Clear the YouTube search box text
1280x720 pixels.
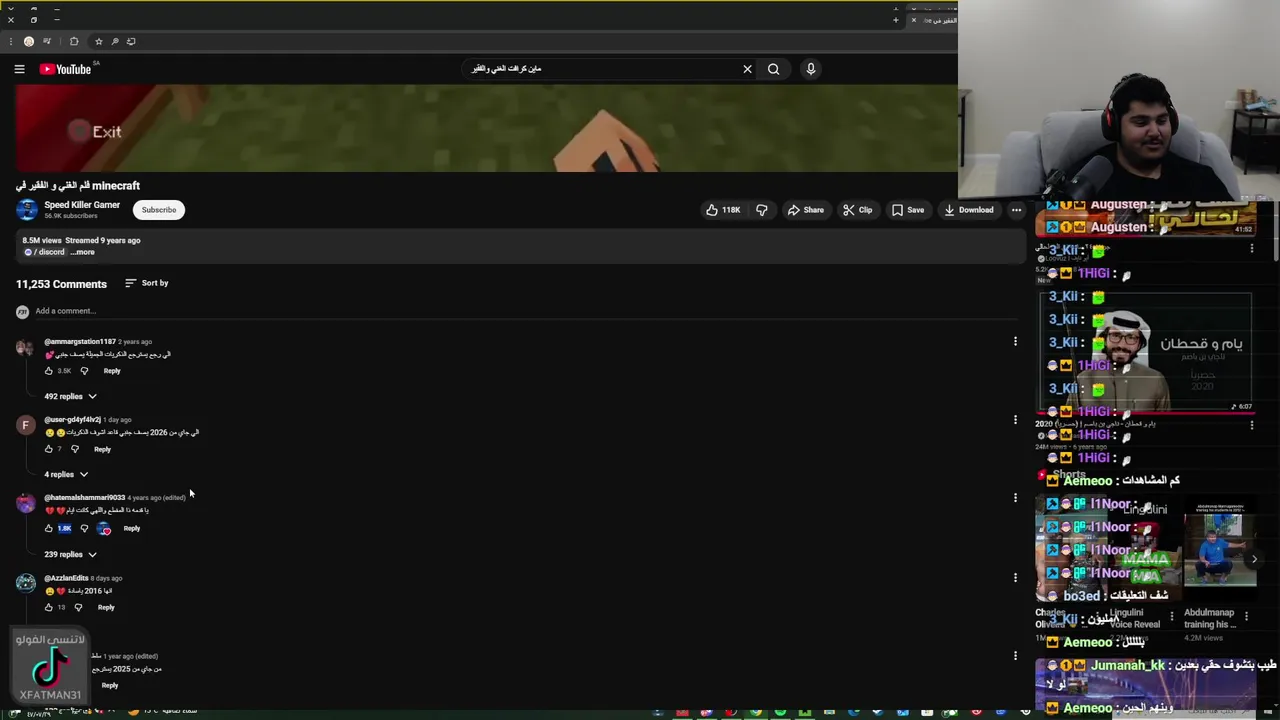(747, 69)
